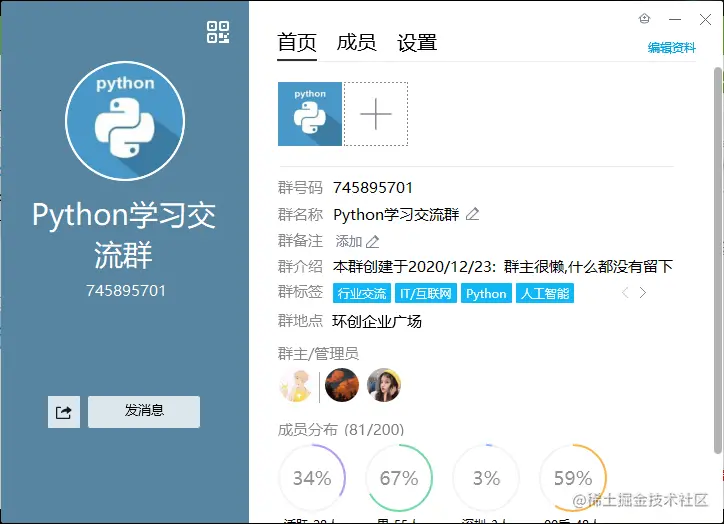Click the 3% location distribution ring
The height and width of the screenshot is (524, 724).
pos(486,478)
